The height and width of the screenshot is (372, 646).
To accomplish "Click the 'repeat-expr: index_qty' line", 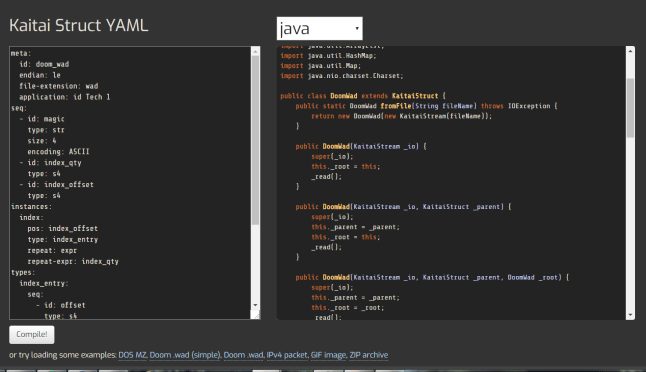I will click(x=73, y=262).
